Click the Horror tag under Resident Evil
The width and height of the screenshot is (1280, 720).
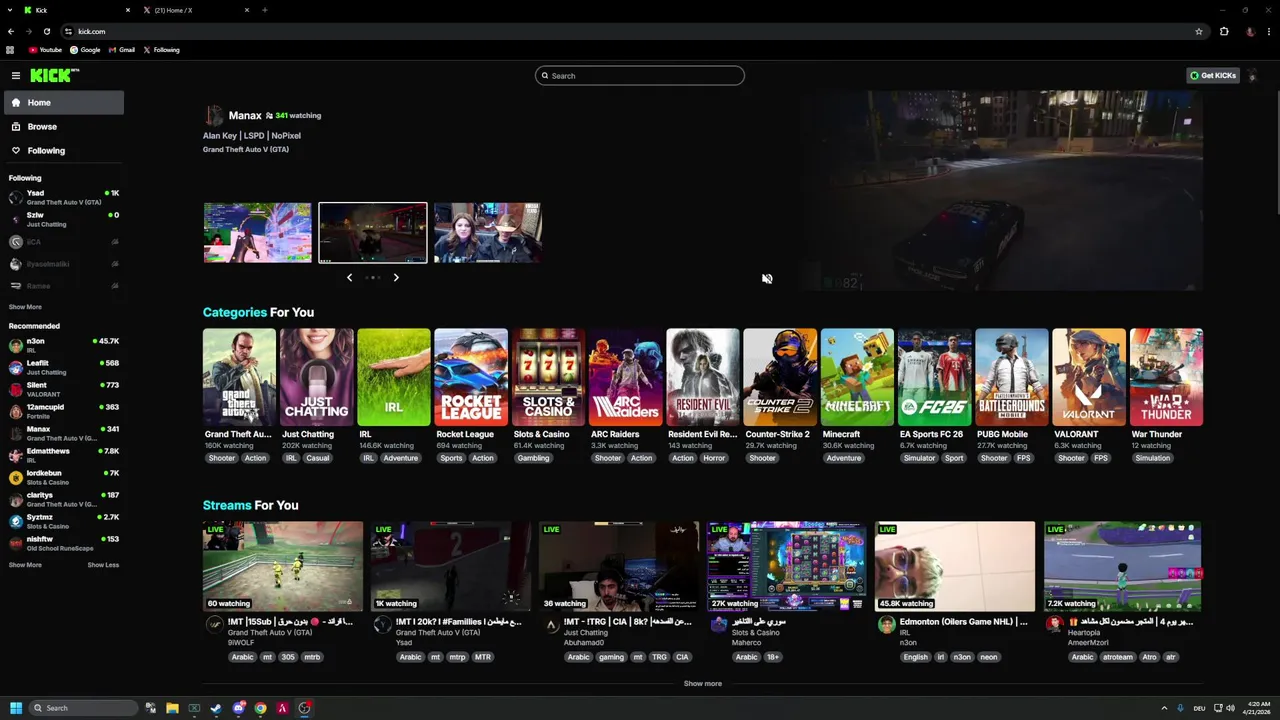(x=714, y=458)
